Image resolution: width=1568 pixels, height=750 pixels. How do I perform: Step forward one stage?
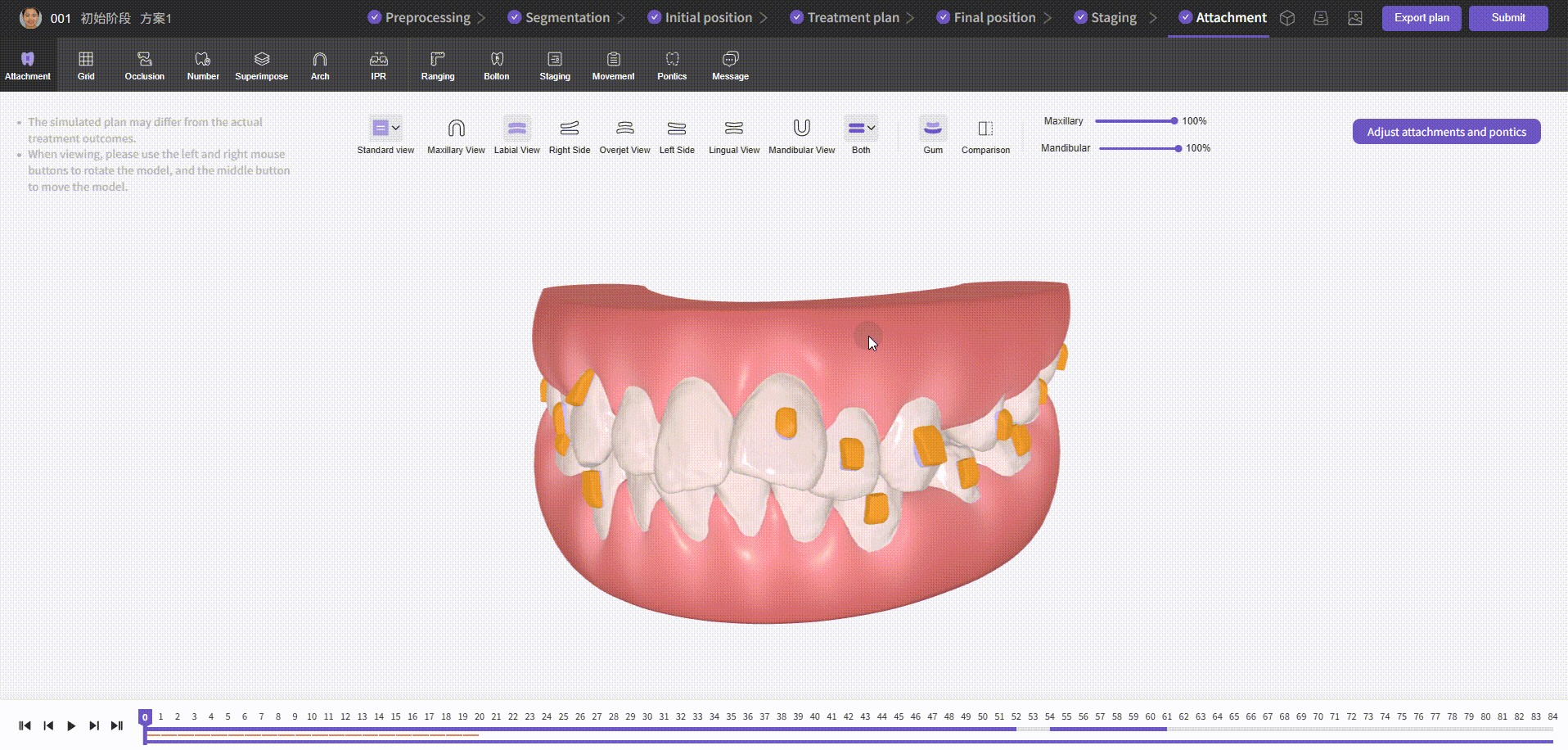click(94, 725)
